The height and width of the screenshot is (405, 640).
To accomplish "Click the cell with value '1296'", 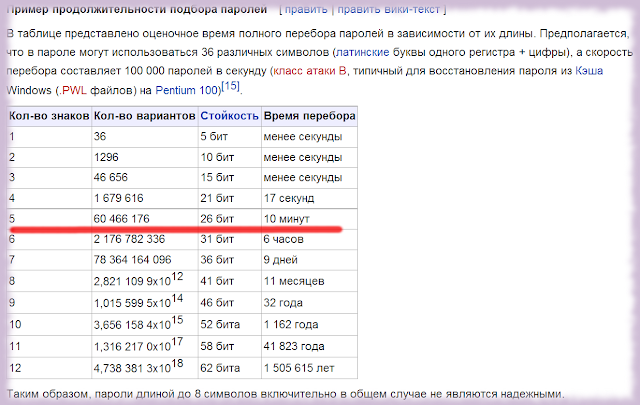I will [x=144, y=157].
